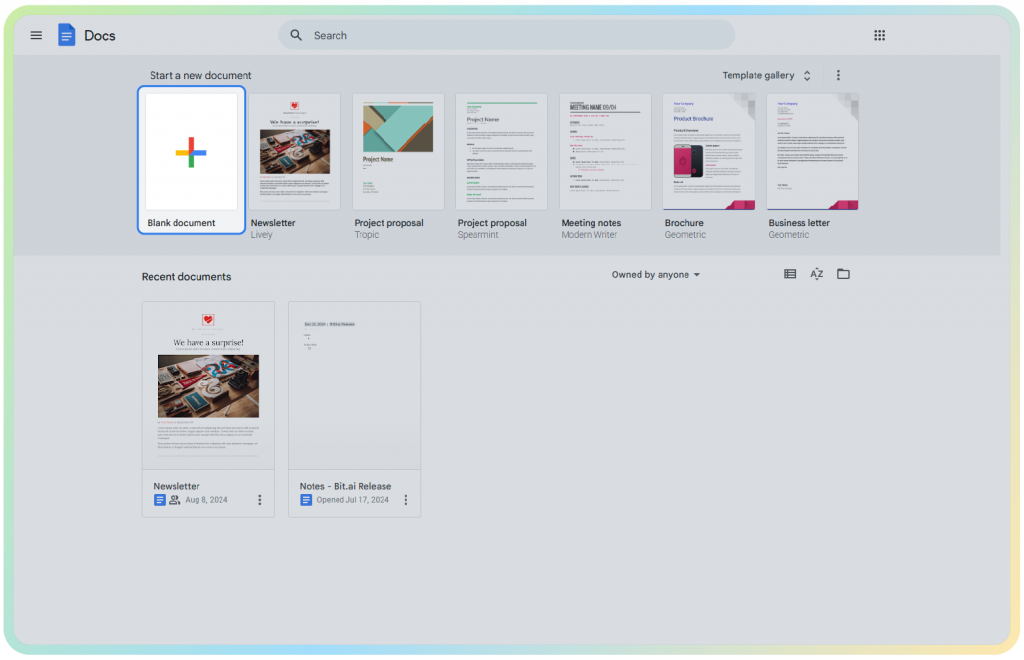Click the Business letter label
The width and height of the screenshot is (1024, 660).
(x=799, y=223)
